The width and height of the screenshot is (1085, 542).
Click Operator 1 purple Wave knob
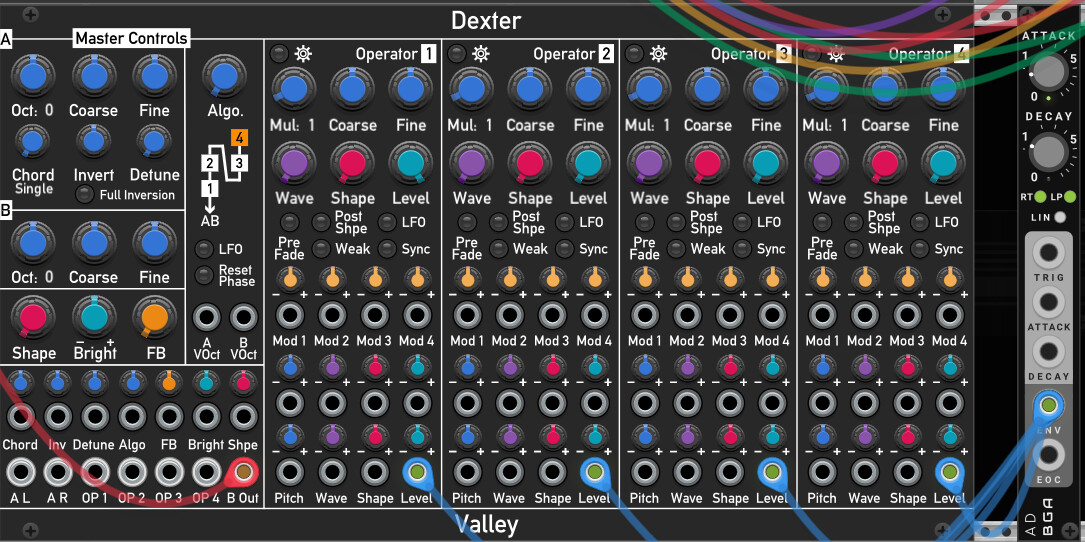coord(293,163)
